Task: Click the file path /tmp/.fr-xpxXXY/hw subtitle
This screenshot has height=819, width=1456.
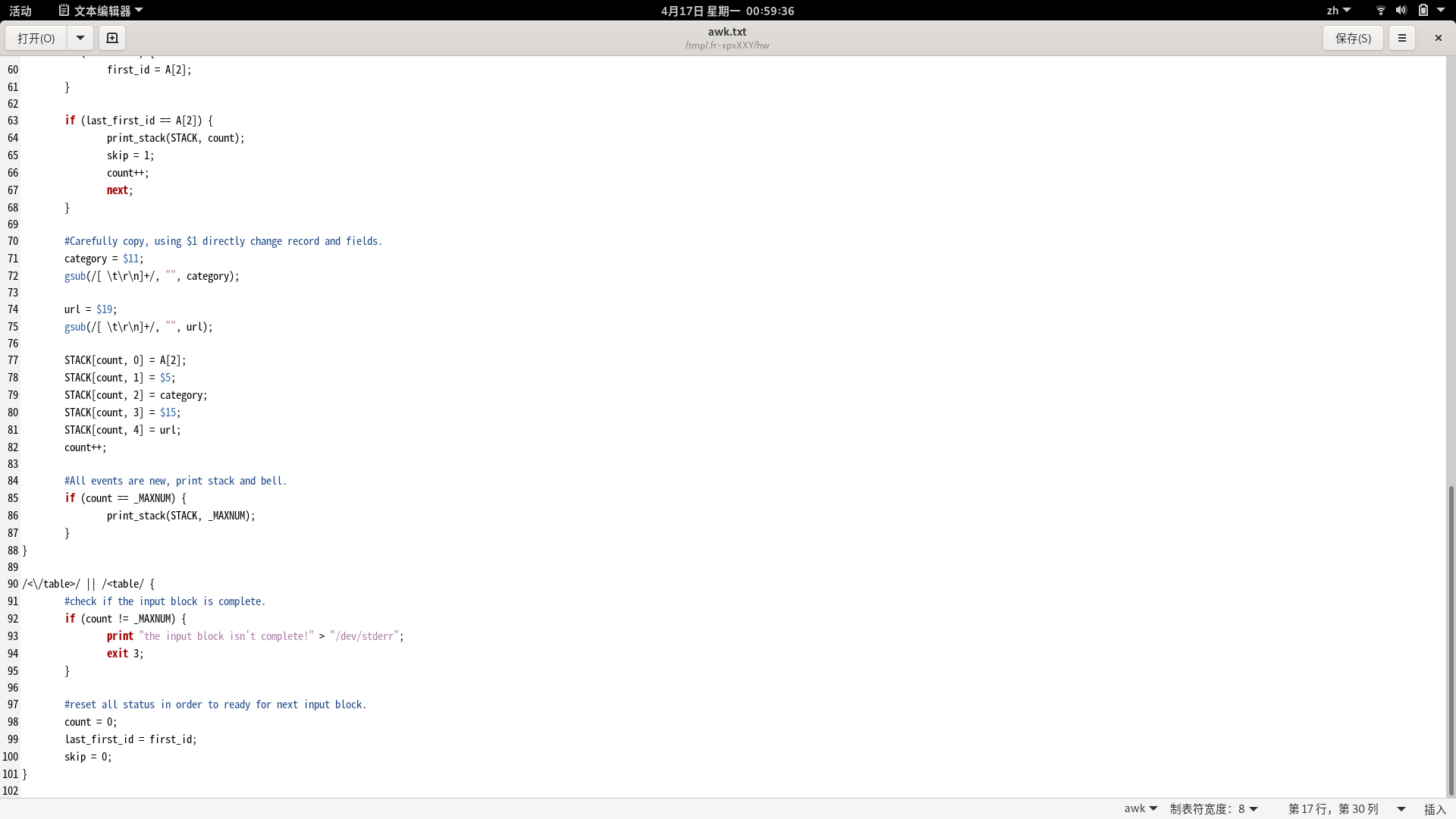Action: pyautogui.click(x=727, y=45)
